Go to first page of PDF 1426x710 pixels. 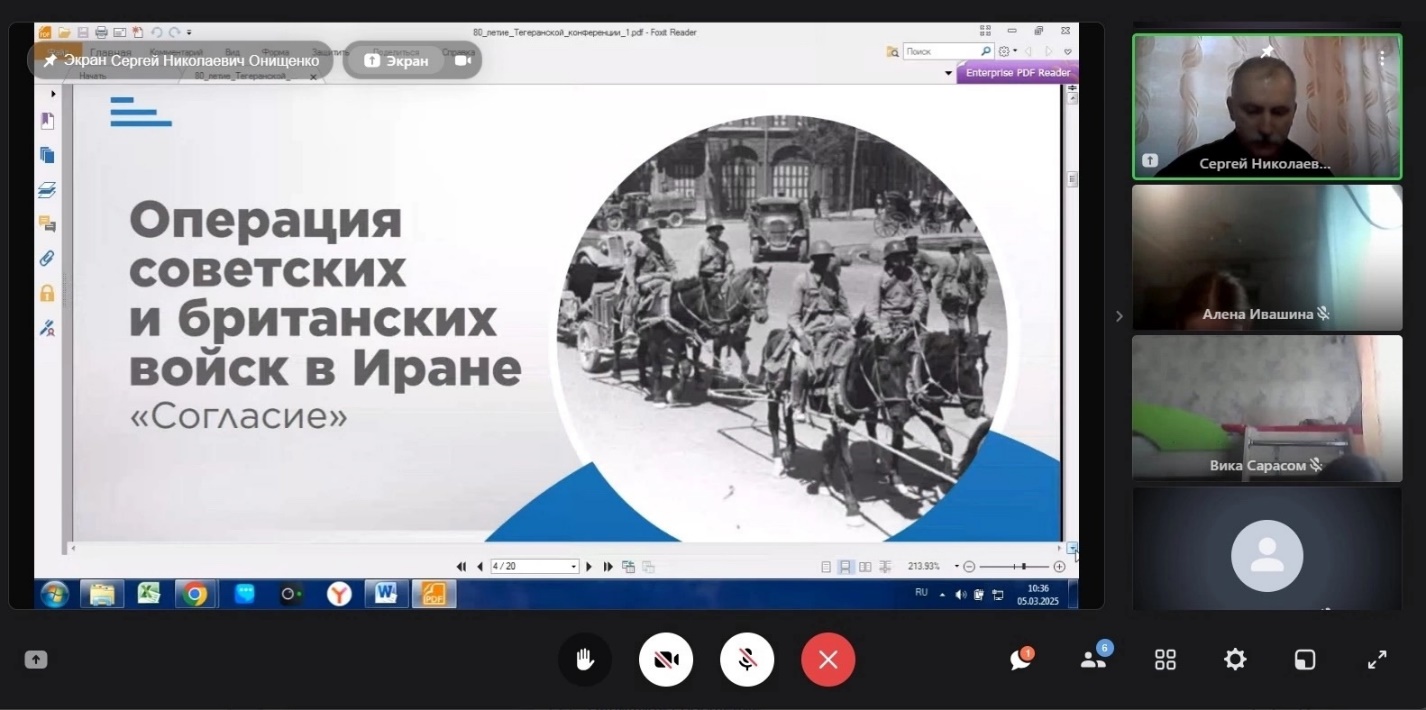point(461,566)
